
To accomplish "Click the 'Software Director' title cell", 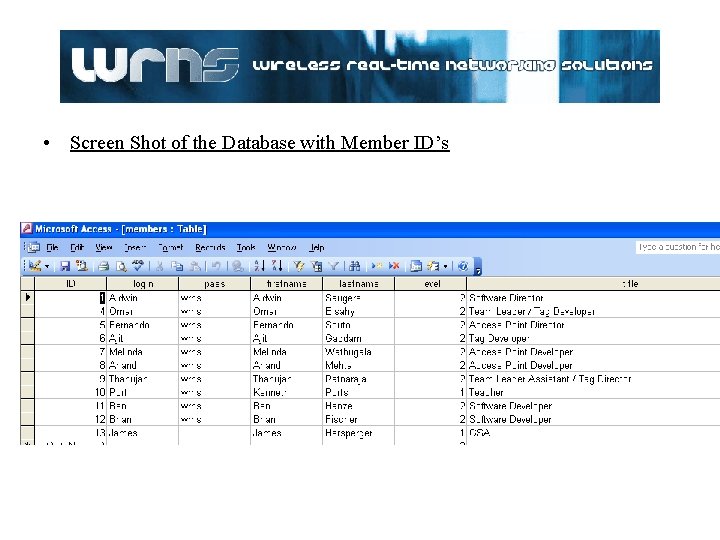I will [x=593, y=298].
